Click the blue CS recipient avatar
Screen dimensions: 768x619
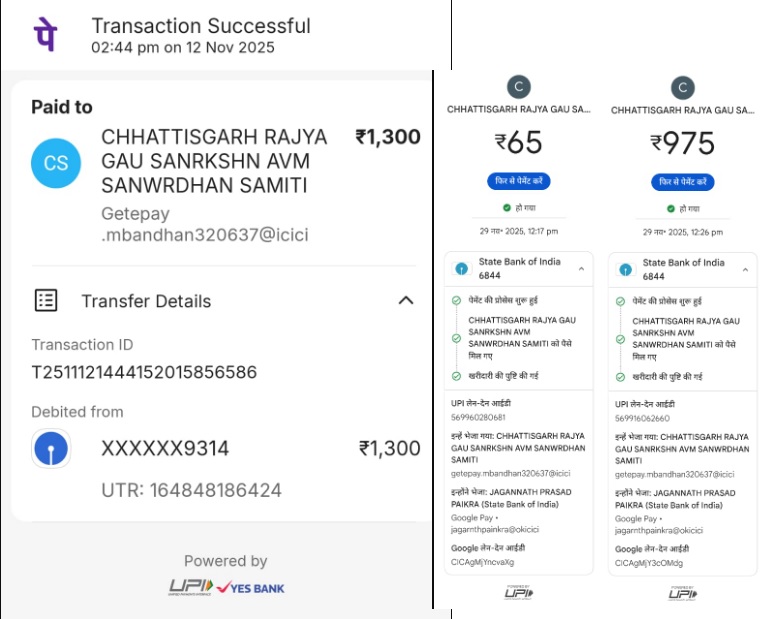[x=56, y=163]
